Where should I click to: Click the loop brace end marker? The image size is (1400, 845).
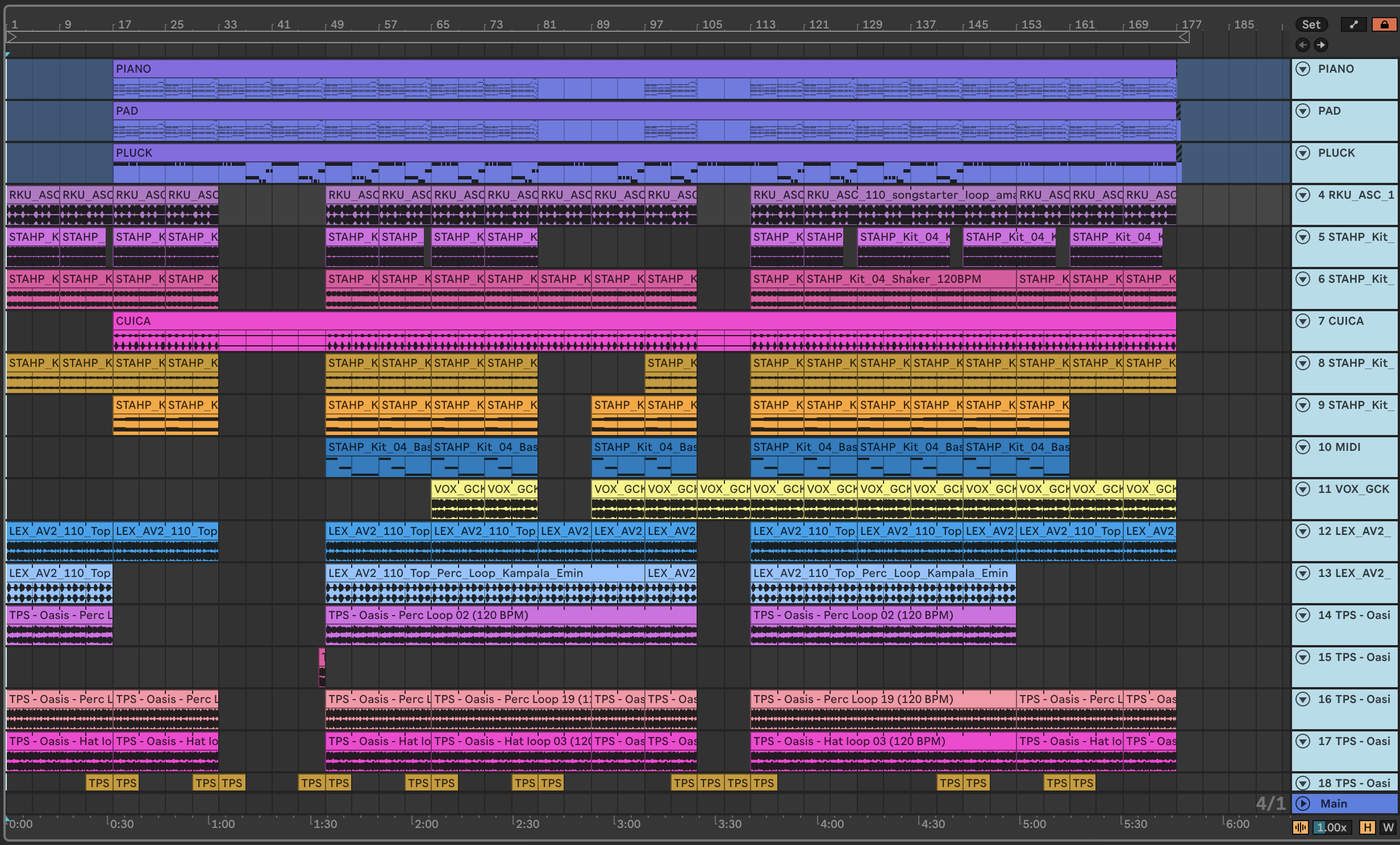[x=1184, y=37]
